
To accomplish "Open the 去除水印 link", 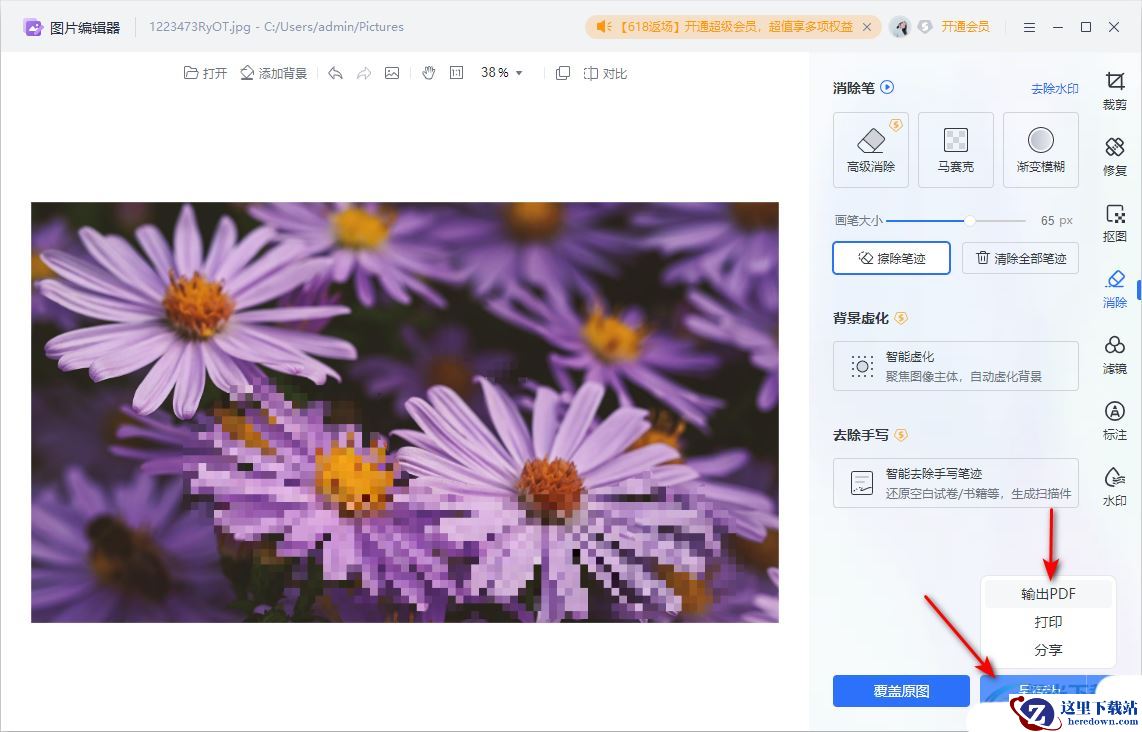I will (x=1055, y=89).
